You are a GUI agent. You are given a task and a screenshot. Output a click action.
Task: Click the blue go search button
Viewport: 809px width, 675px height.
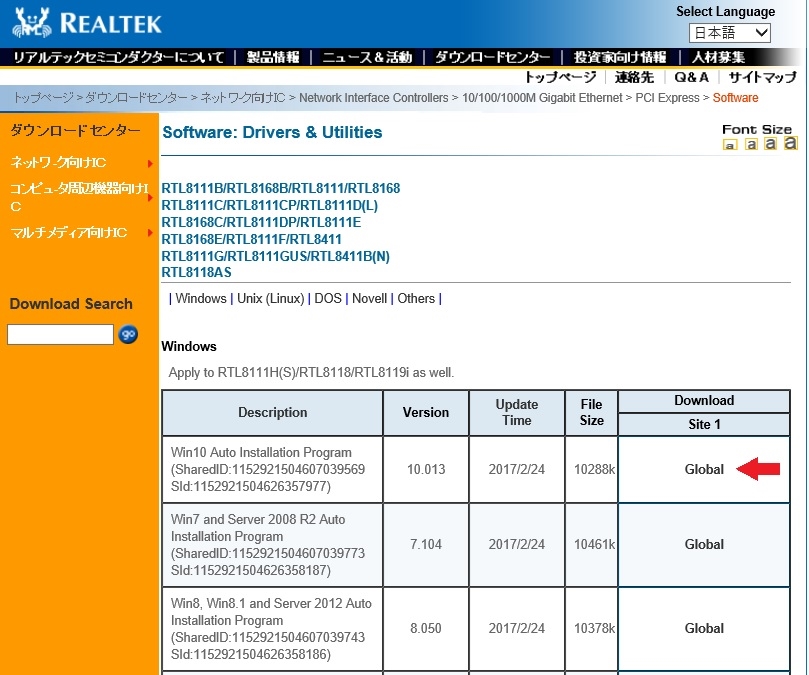tap(128, 334)
